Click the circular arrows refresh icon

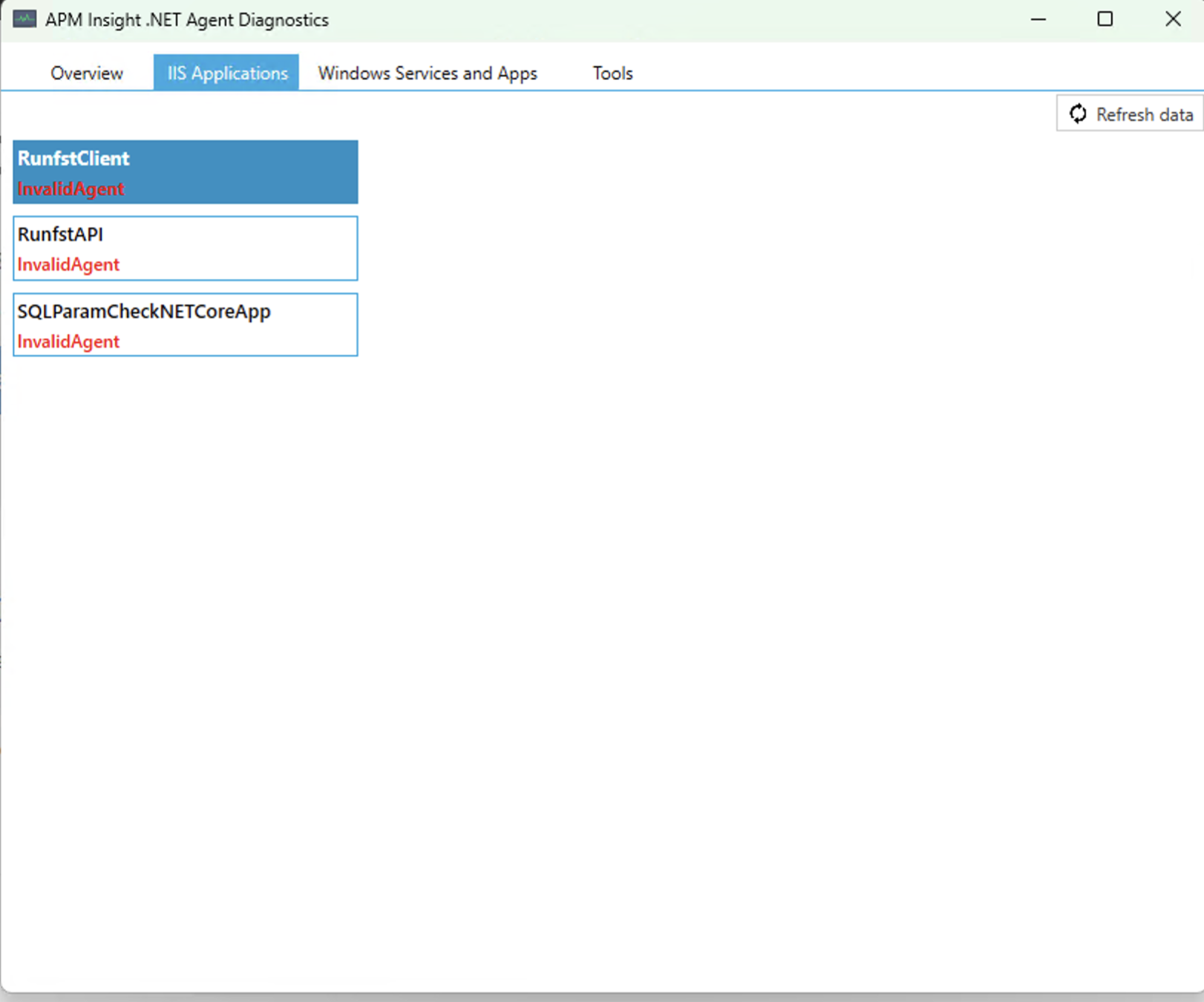(x=1078, y=114)
